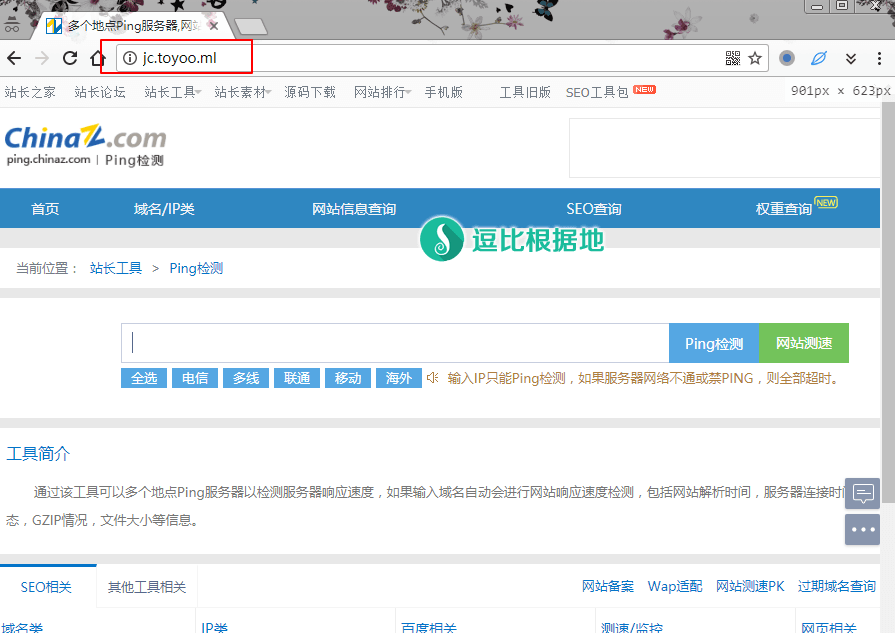Bookmark this page with the star icon
895x633 pixels.
pyautogui.click(x=755, y=58)
